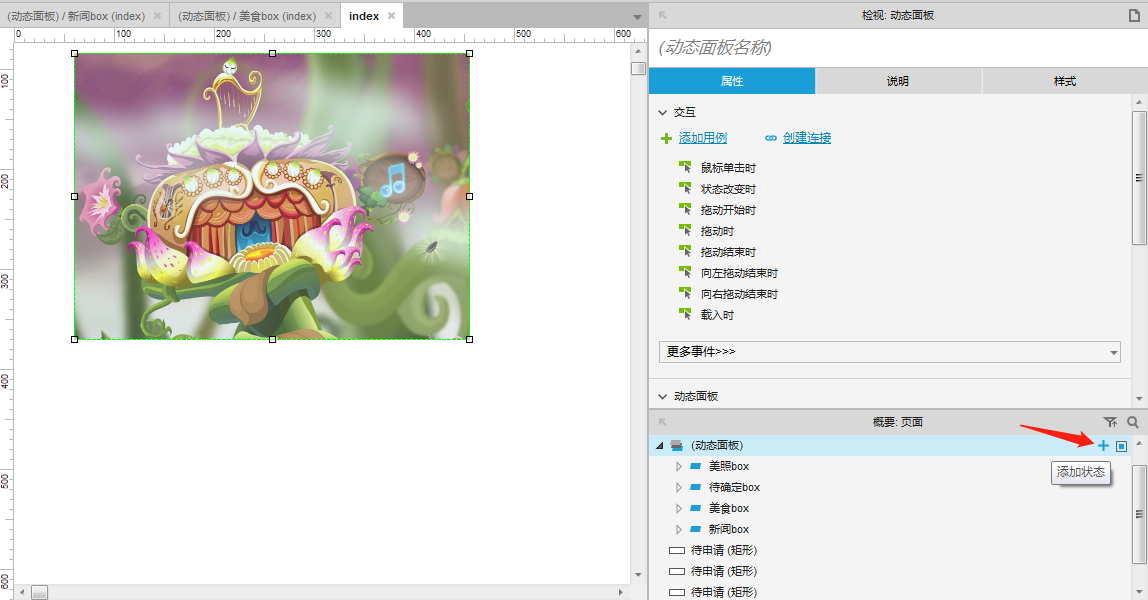Click the canvas scroll-down arrow
This screenshot has width=1148, height=600.
tap(638, 575)
